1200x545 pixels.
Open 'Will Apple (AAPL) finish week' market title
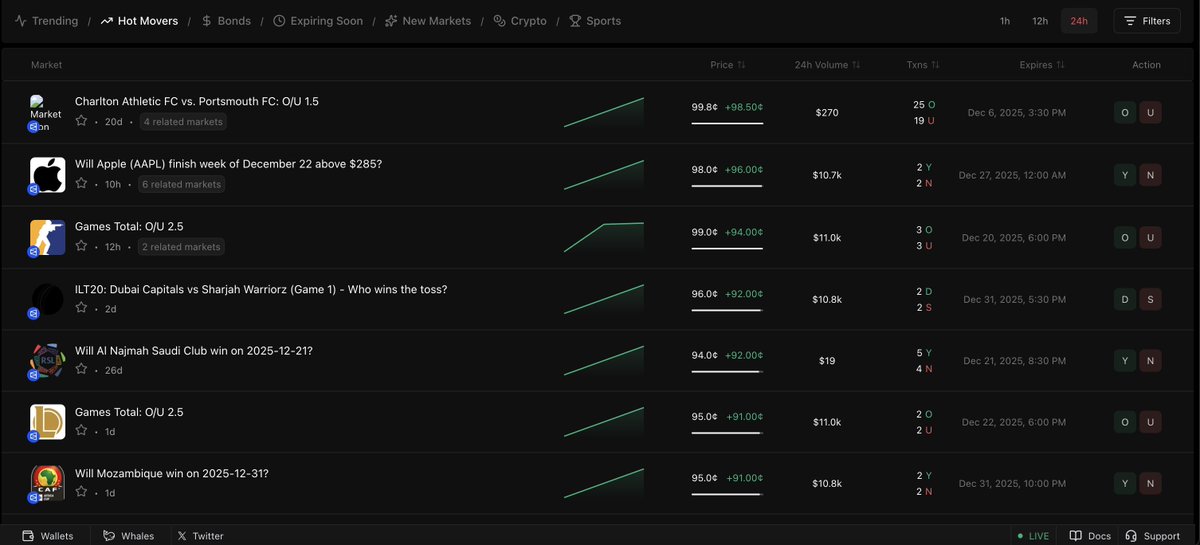pos(228,163)
